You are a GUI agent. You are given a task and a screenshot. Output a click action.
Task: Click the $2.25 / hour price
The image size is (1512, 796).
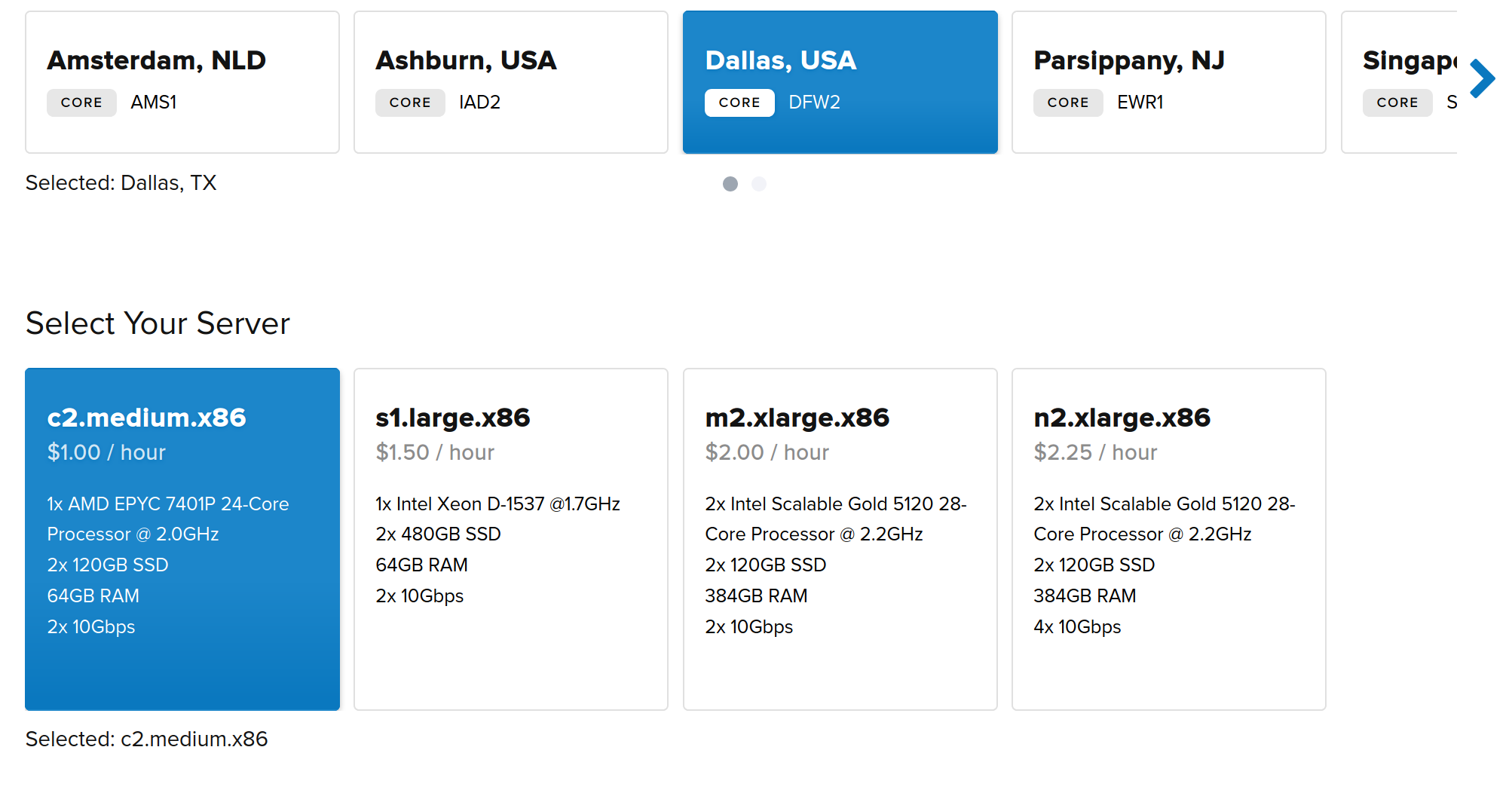click(x=1095, y=452)
